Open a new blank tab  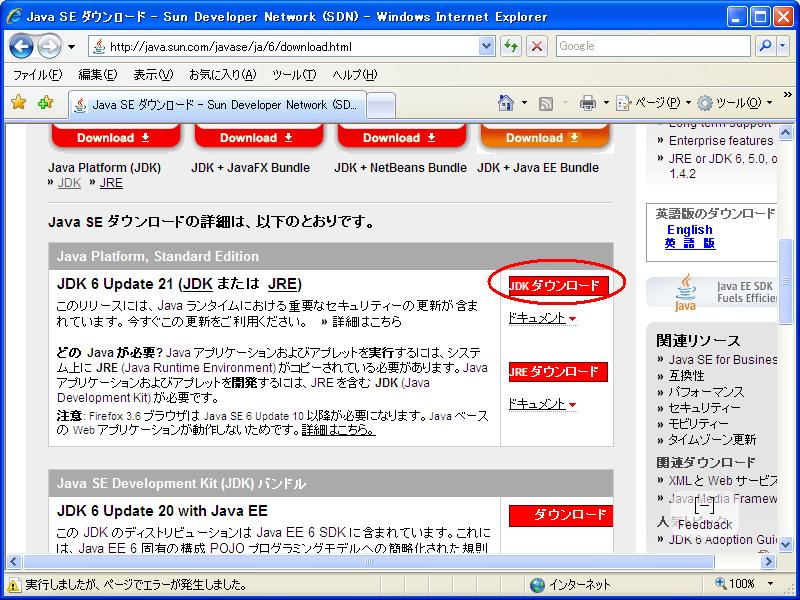(x=381, y=106)
